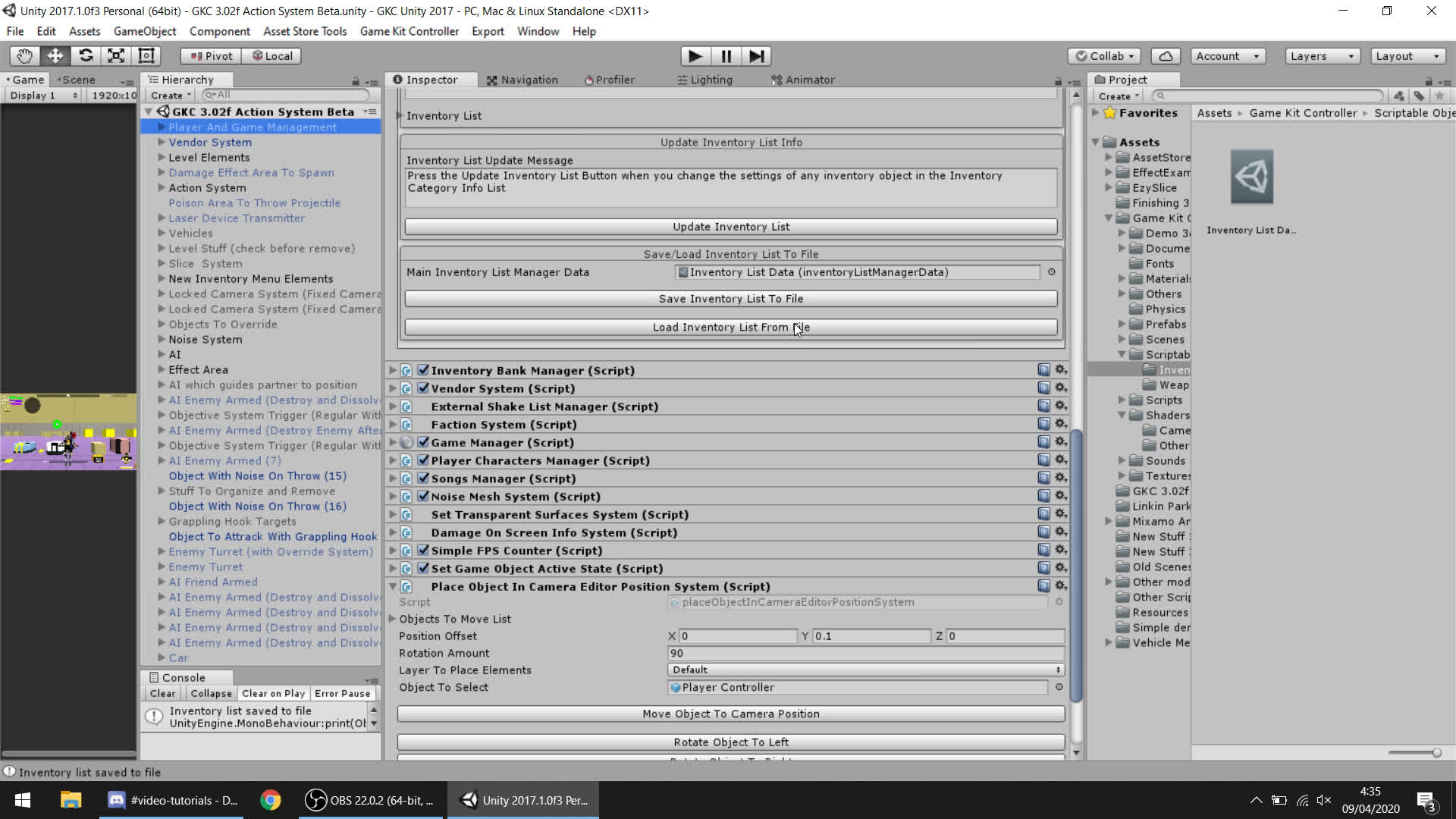Open Chrome from the taskbar
Screen dimensions: 1456x819
(x=270, y=800)
